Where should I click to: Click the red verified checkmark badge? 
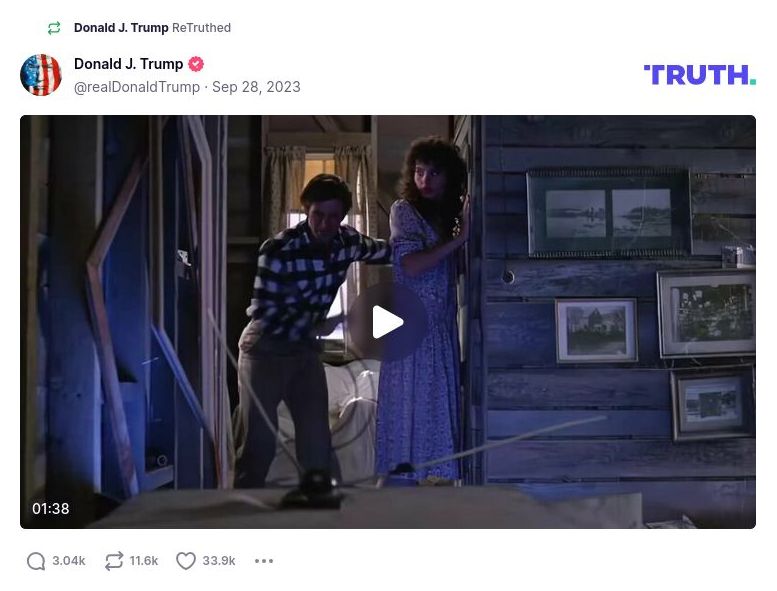(196, 64)
